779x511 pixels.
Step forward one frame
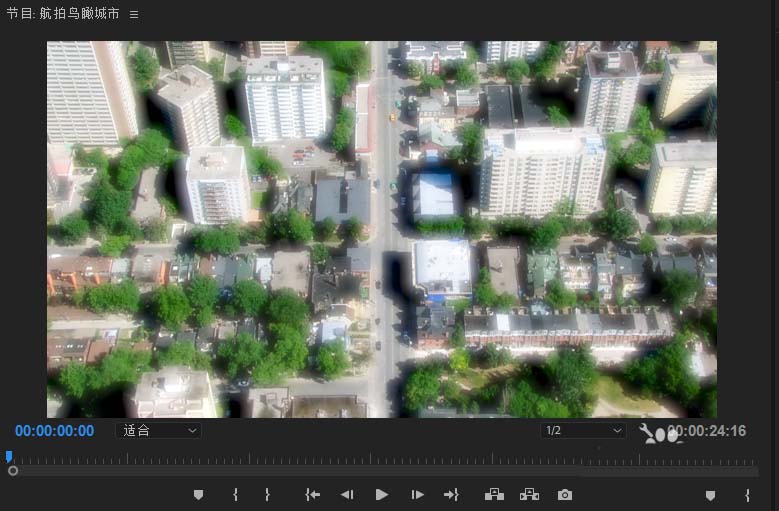pos(417,495)
